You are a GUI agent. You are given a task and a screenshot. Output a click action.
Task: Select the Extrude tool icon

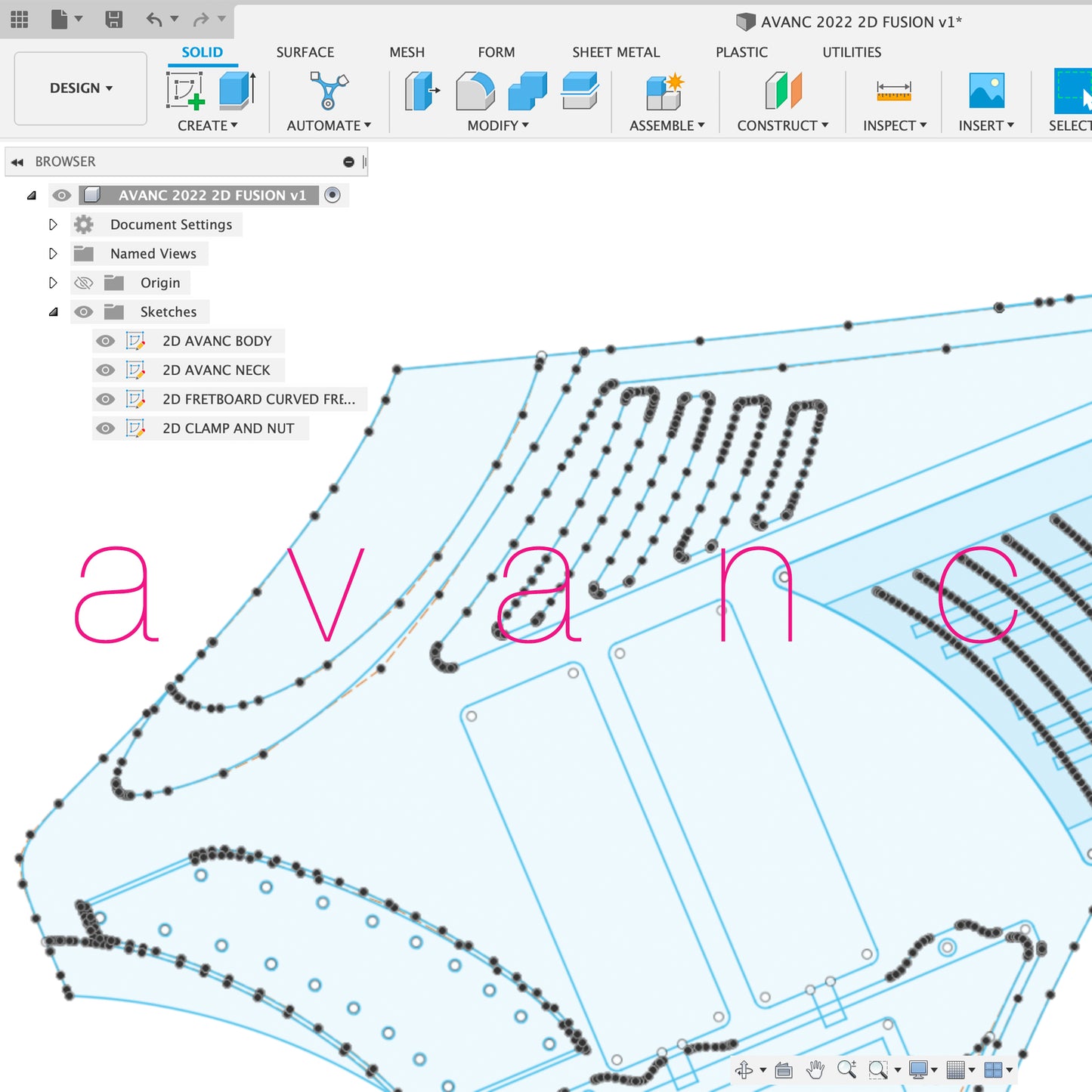[x=237, y=91]
